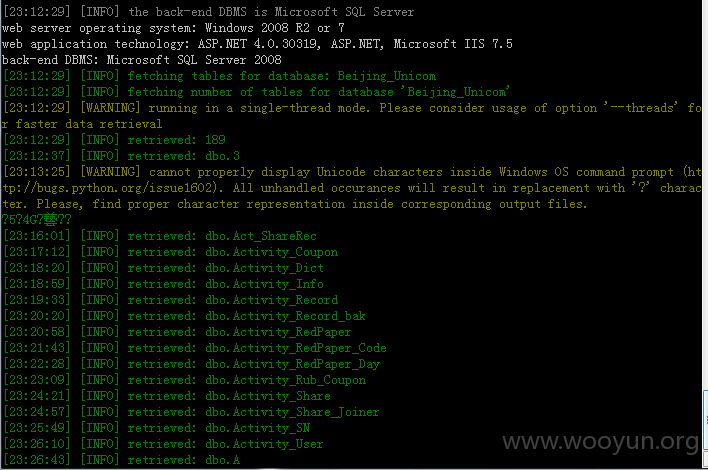Screen dimensions: 708x470
Task: Click the www.wooyun.org watermark
Action: coord(601,441)
